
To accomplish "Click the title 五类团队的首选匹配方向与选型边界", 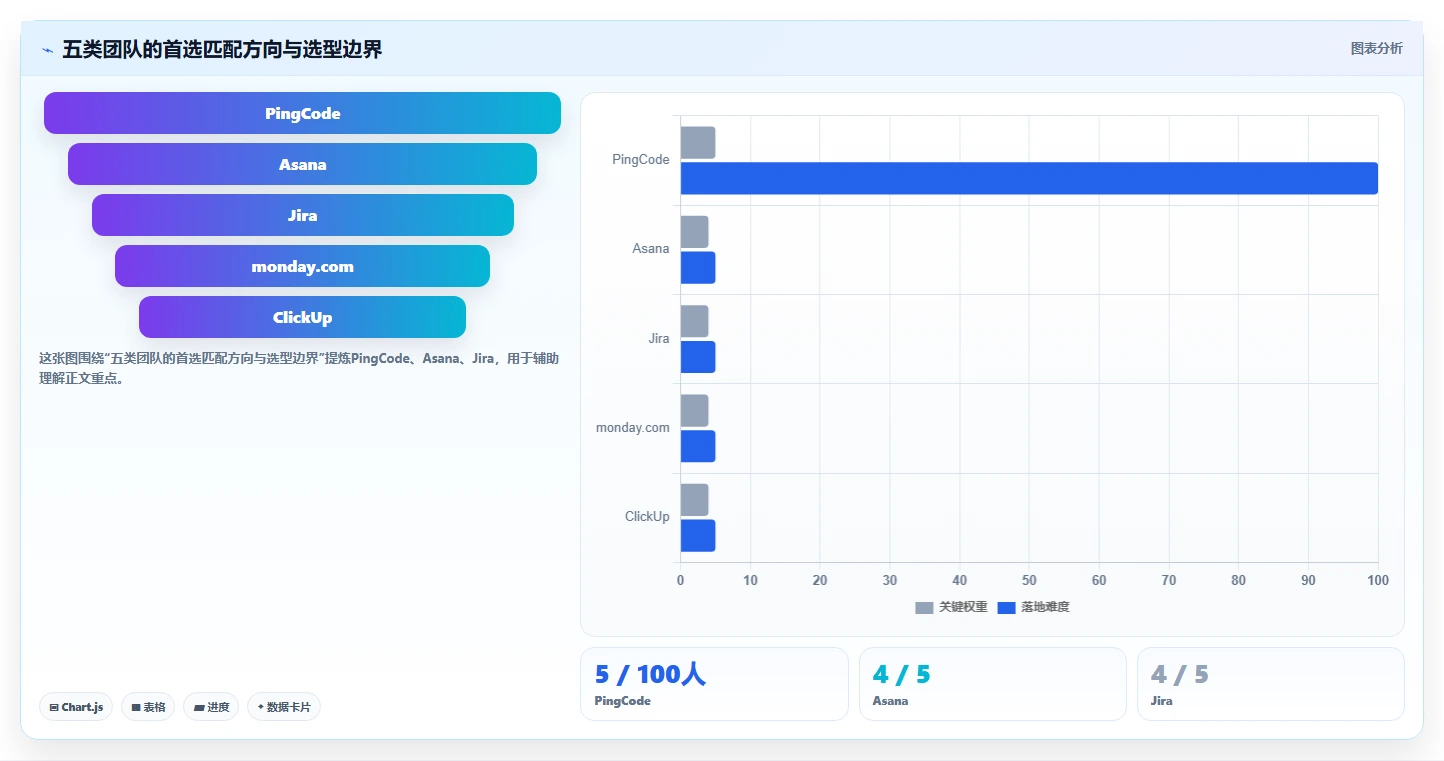I will (x=222, y=49).
